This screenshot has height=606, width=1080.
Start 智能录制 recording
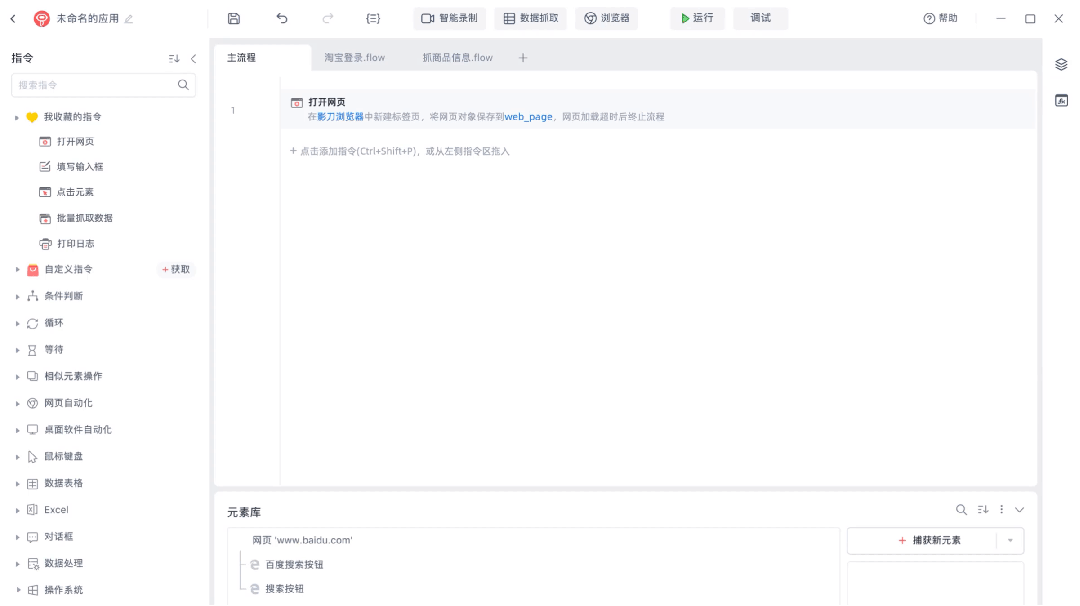[449, 19]
